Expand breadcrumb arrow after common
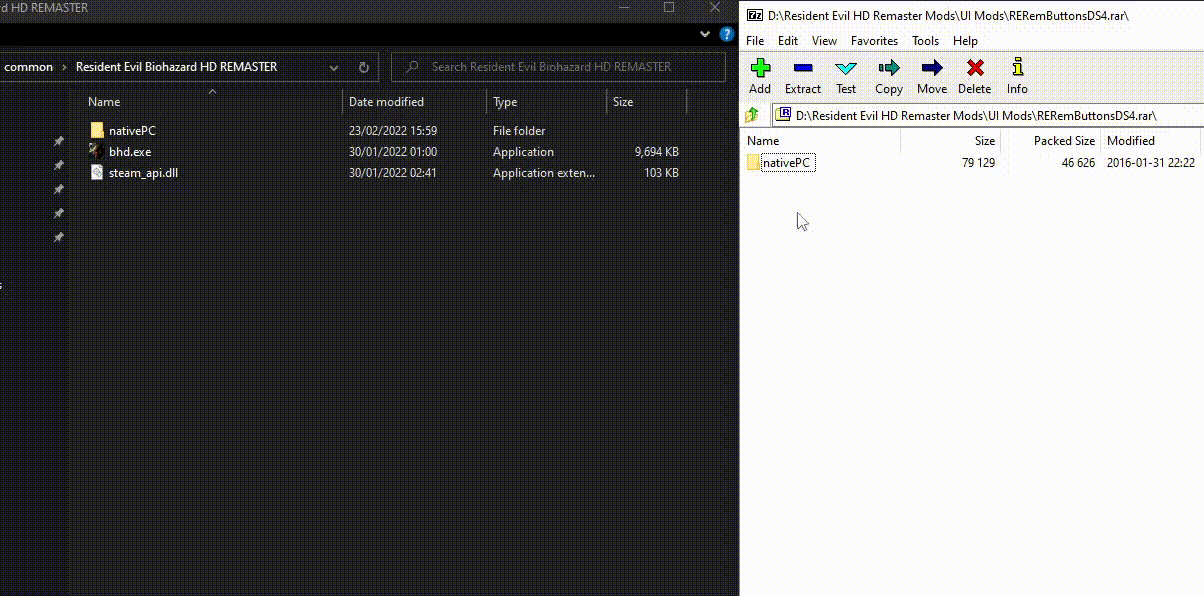Viewport: 1204px width, 596px height. (x=66, y=67)
